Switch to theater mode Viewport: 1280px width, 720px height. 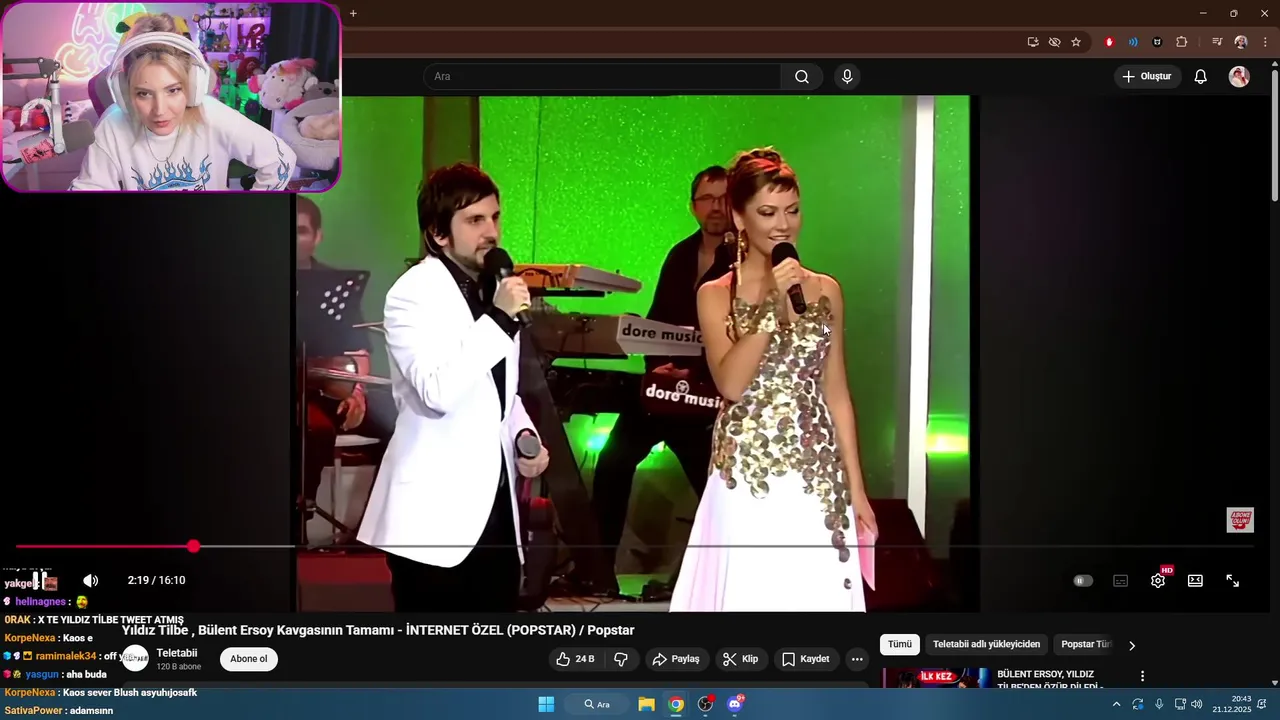[1195, 581]
